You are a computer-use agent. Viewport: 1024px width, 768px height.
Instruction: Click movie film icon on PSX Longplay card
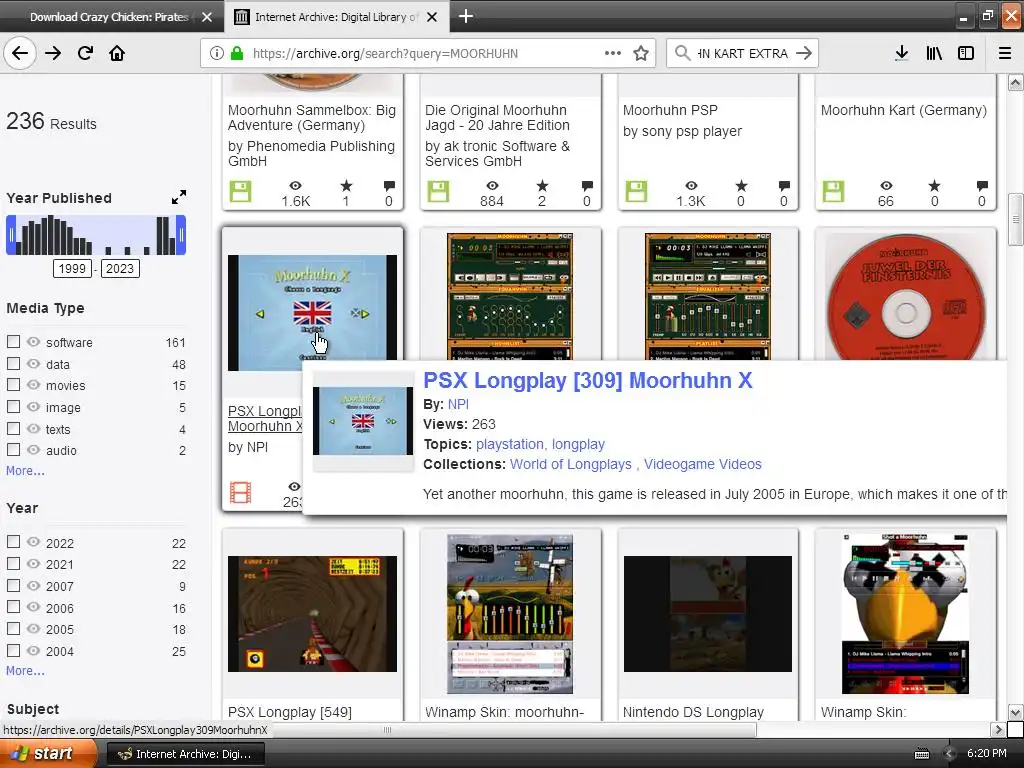[x=240, y=492]
